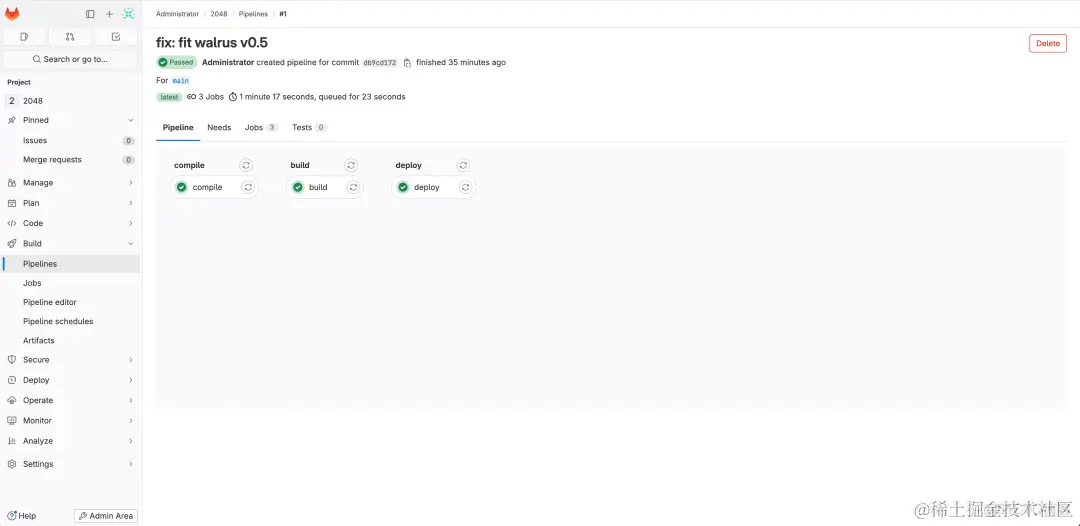
Task: Switch to the Tests tab
Action: point(309,127)
